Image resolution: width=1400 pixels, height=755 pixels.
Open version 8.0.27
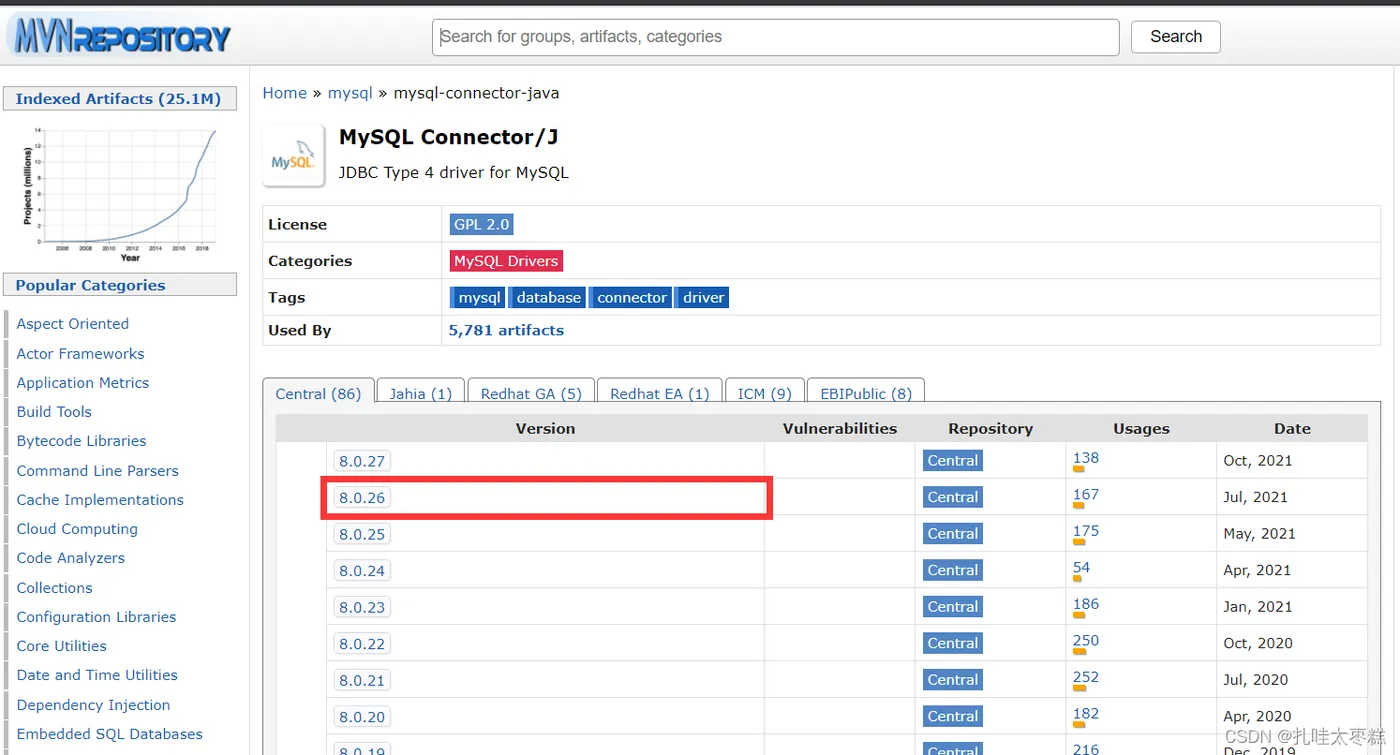[x=362, y=461]
